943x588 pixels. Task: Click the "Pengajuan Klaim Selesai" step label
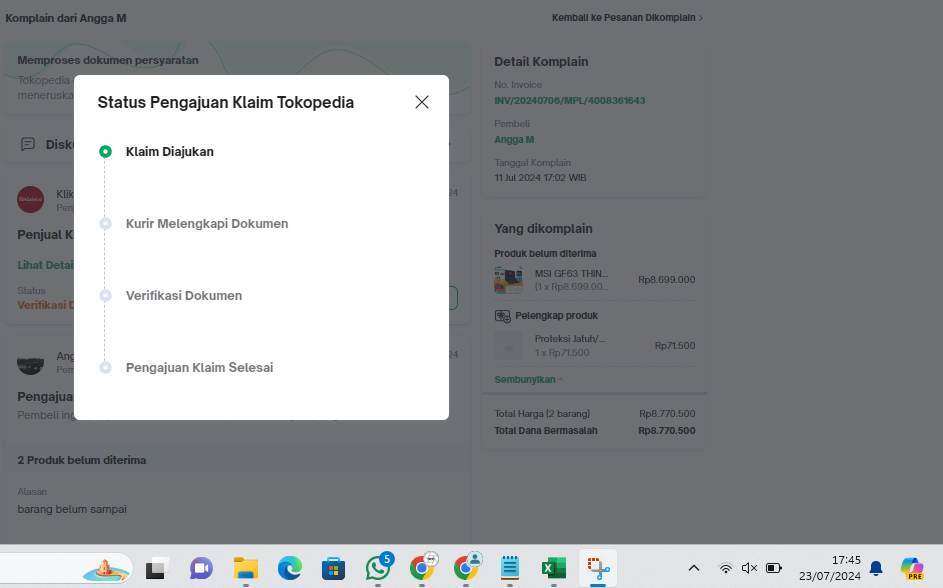(x=199, y=367)
